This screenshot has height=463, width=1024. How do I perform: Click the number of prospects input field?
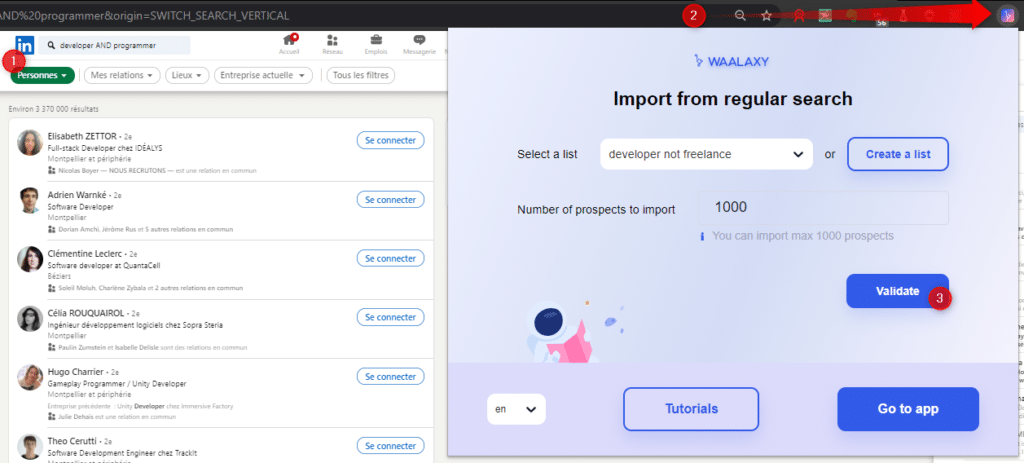click(825, 208)
